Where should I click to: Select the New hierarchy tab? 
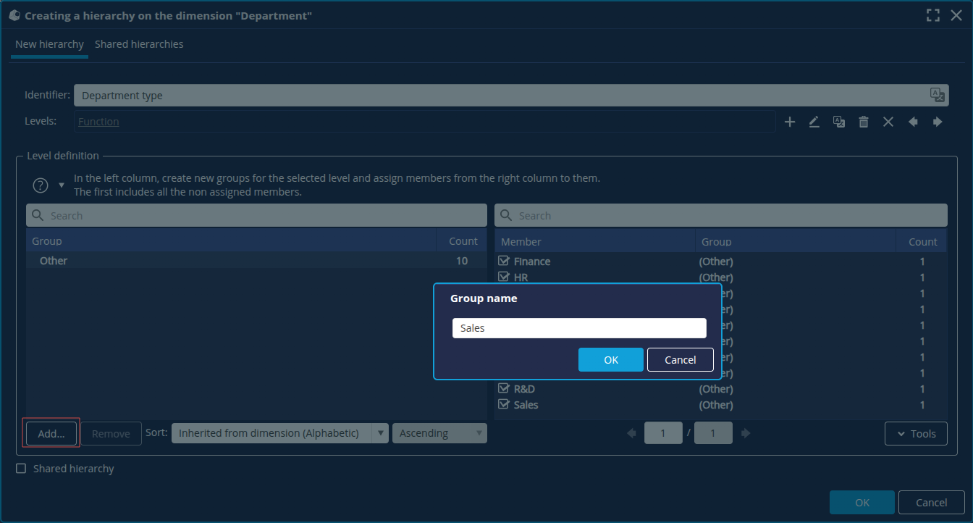click(x=50, y=44)
